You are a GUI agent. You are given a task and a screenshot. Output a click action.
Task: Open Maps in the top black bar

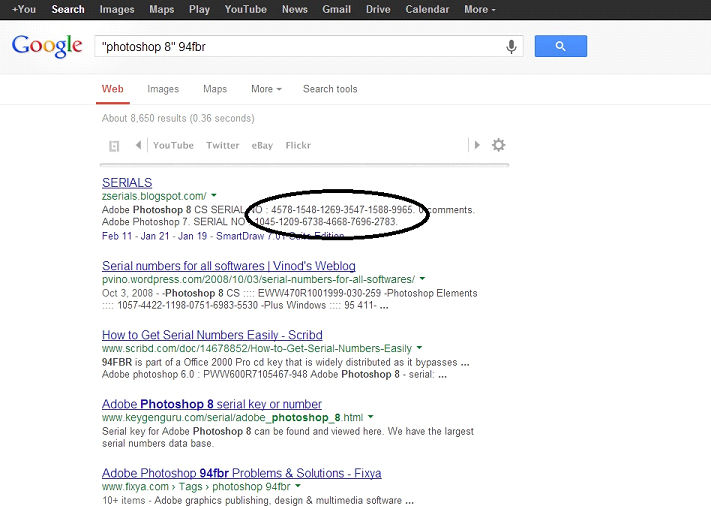coord(161,9)
